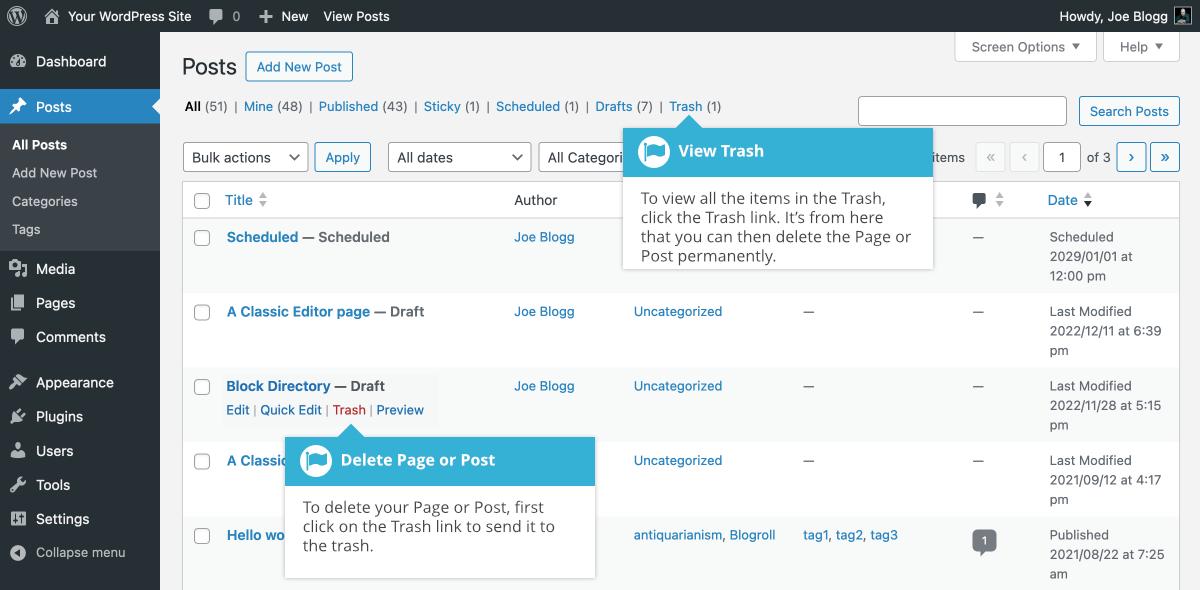The height and width of the screenshot is (590, 1200).
Task: Expand the Screen Options panel
Action: point(1025,47)
